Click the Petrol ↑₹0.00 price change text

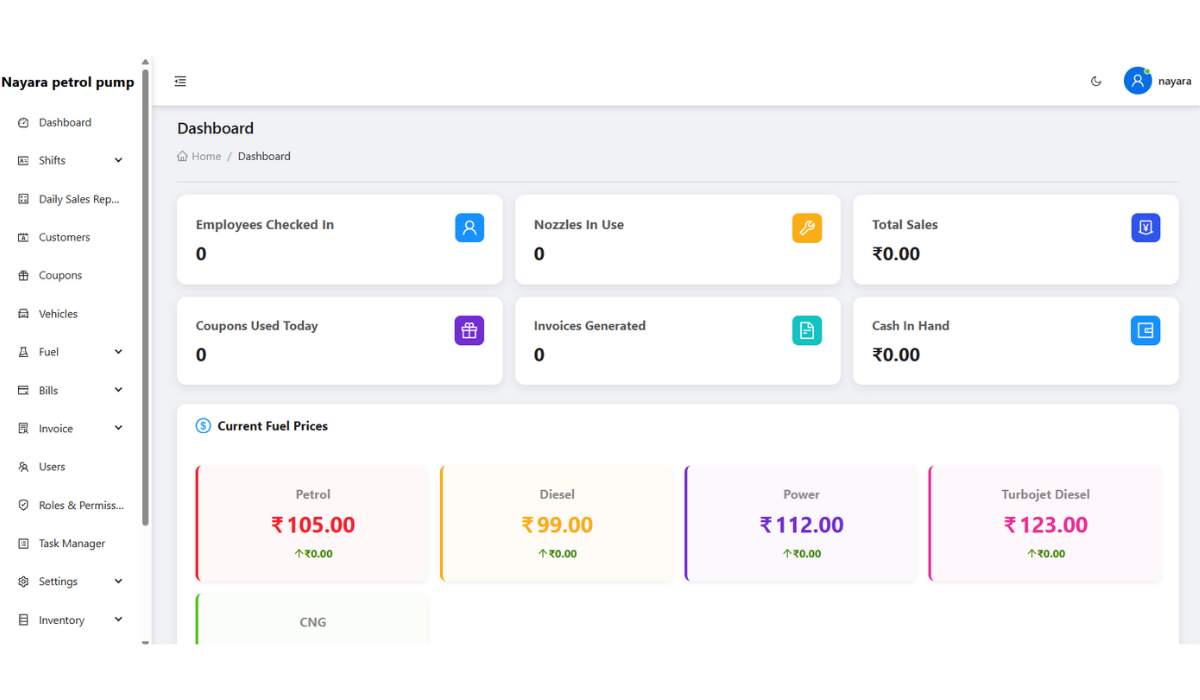[313, 554]
